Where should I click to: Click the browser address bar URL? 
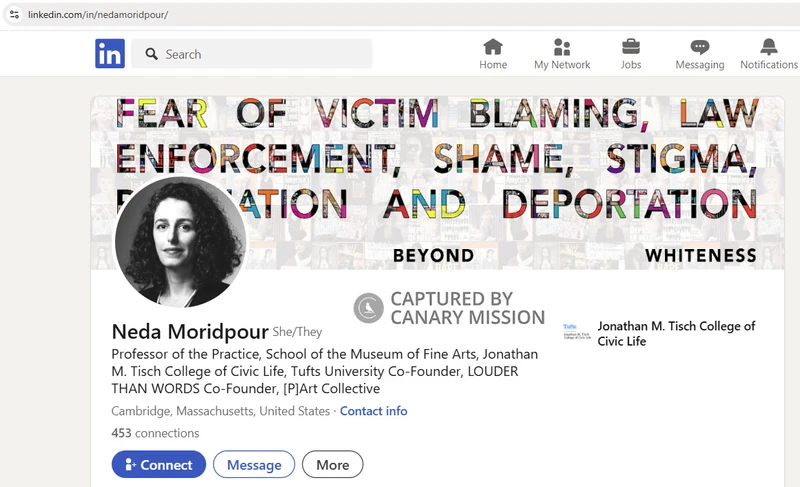[97, 15]
